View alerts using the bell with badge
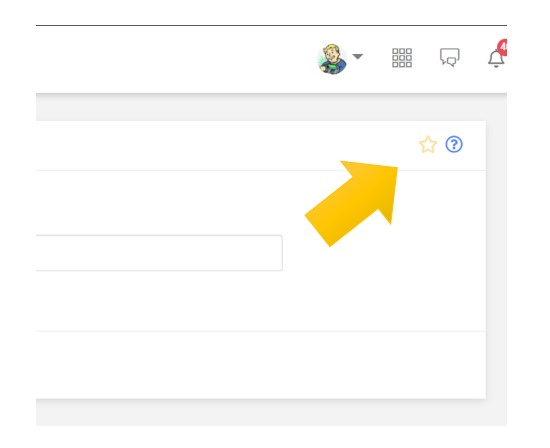This screenshot has width=550, height=448. 496,59
